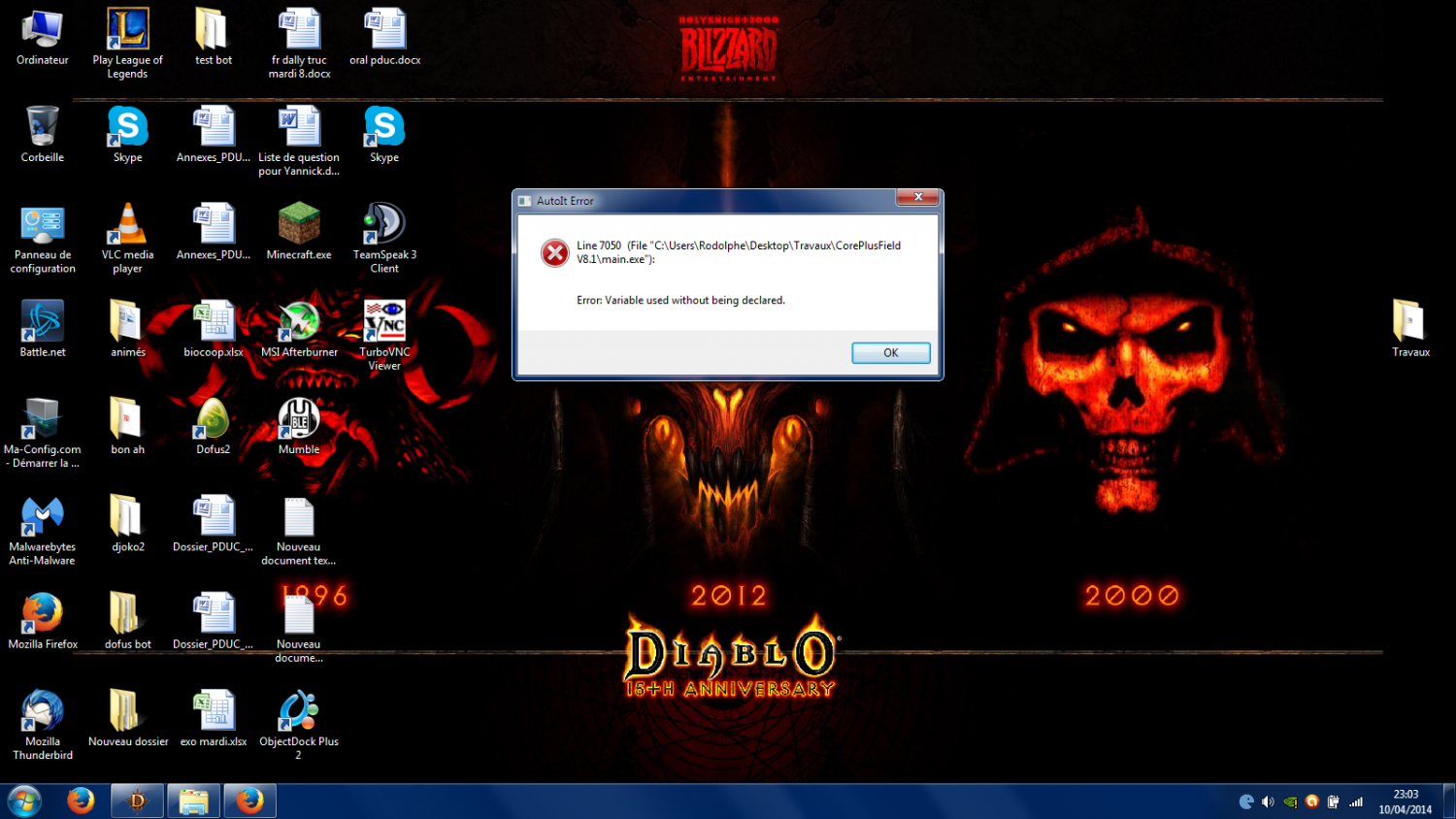Click OK in the AutoIt Error dialog
This screenshot has height=819, width=1456.
[x=890, y=353]
